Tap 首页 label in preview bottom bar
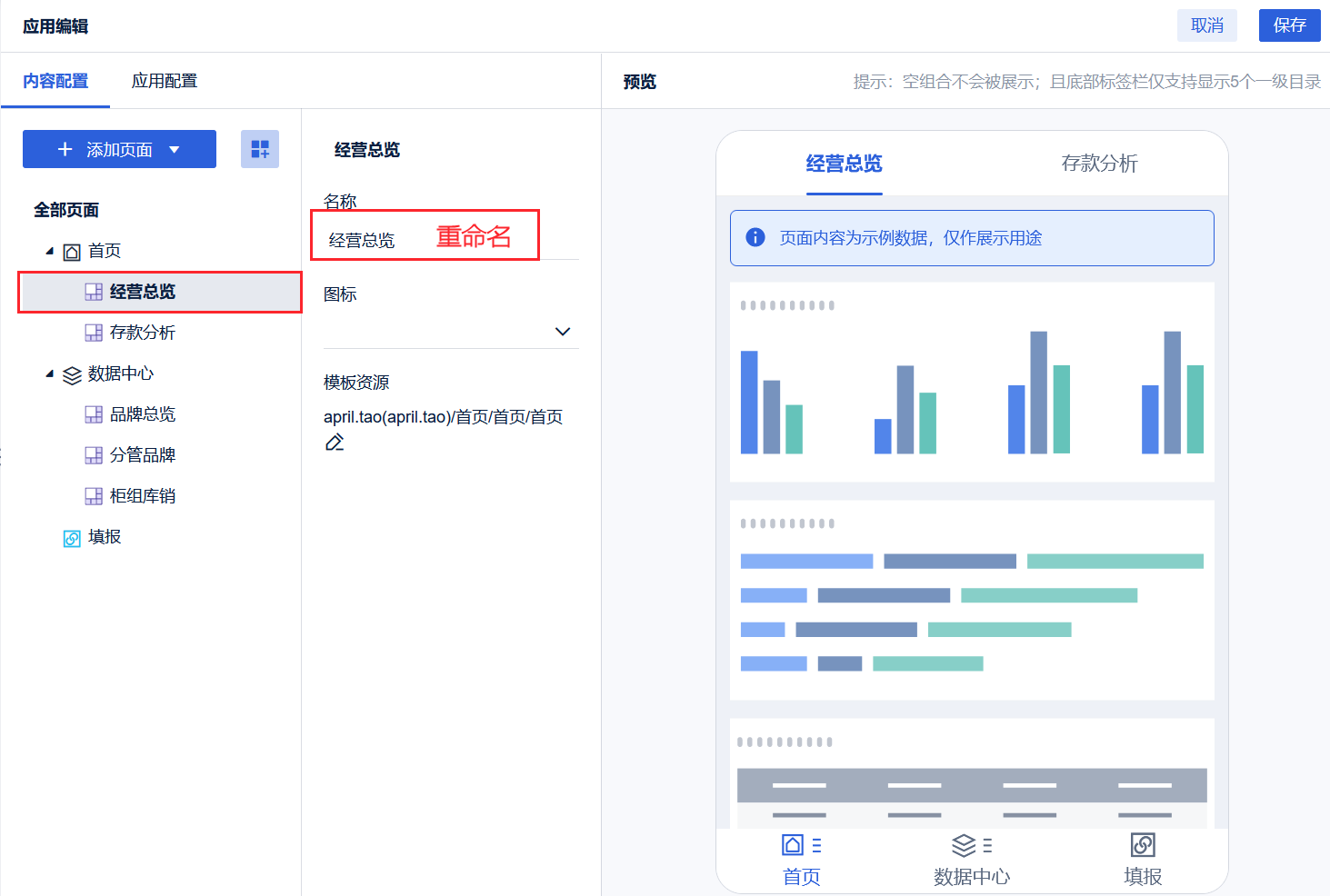Screen dimensions: 1330x896 tap(802, 877)
